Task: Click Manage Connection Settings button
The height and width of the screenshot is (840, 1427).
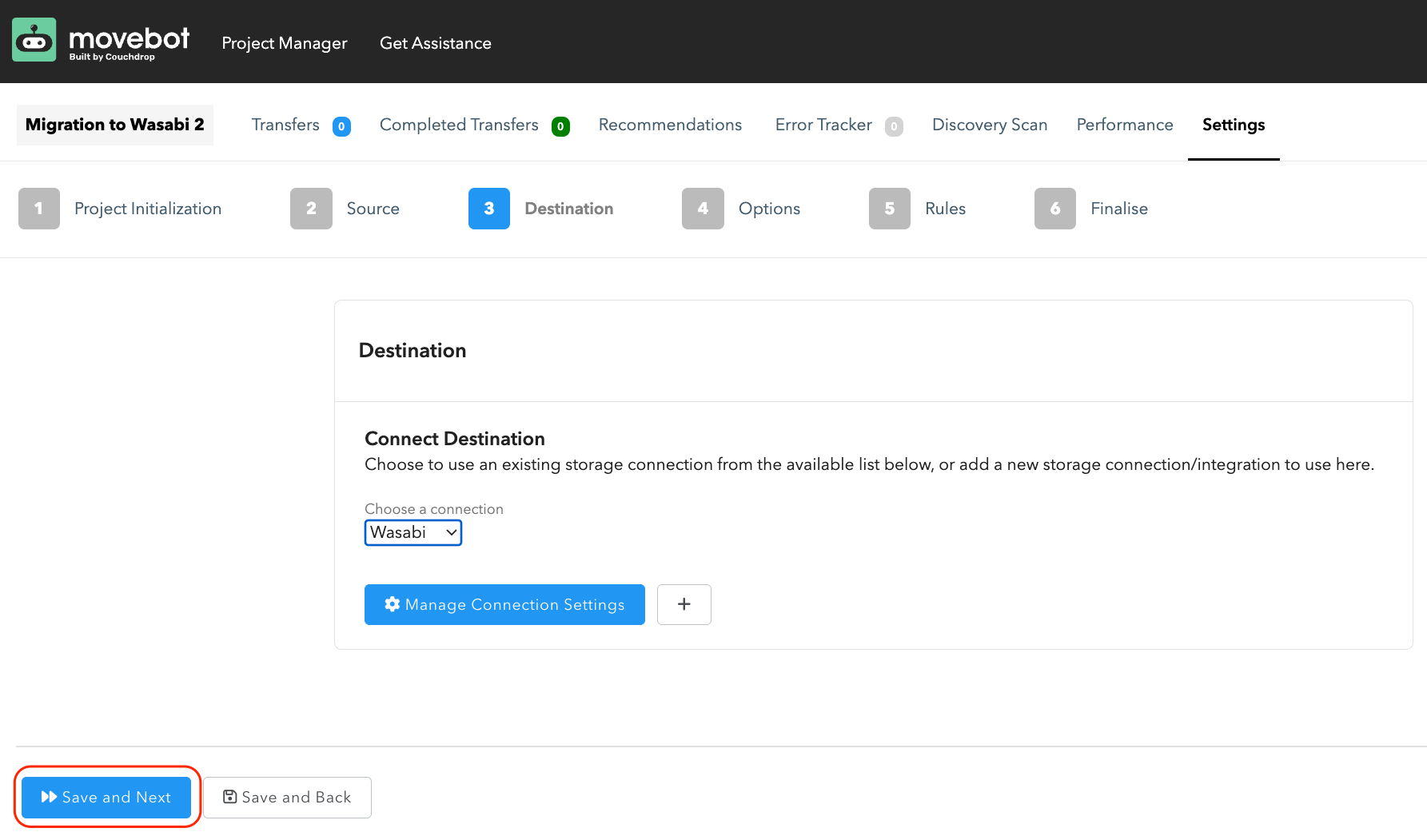Action: tap(504, 604)
